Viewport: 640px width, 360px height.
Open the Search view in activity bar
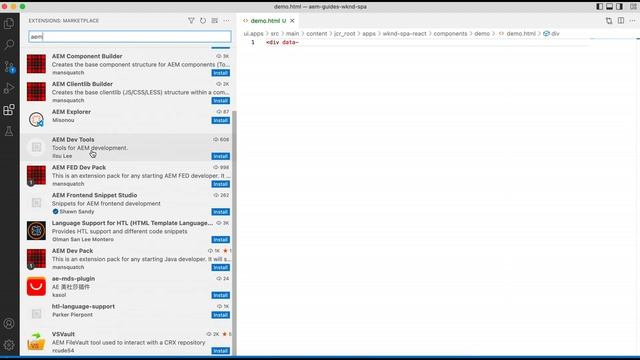(9, 44)
